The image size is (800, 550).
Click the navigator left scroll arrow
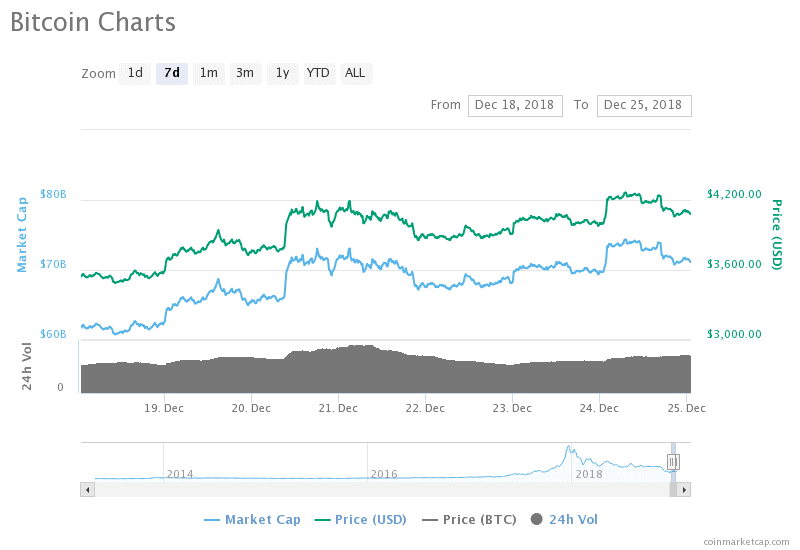click(x=88, y=490)
